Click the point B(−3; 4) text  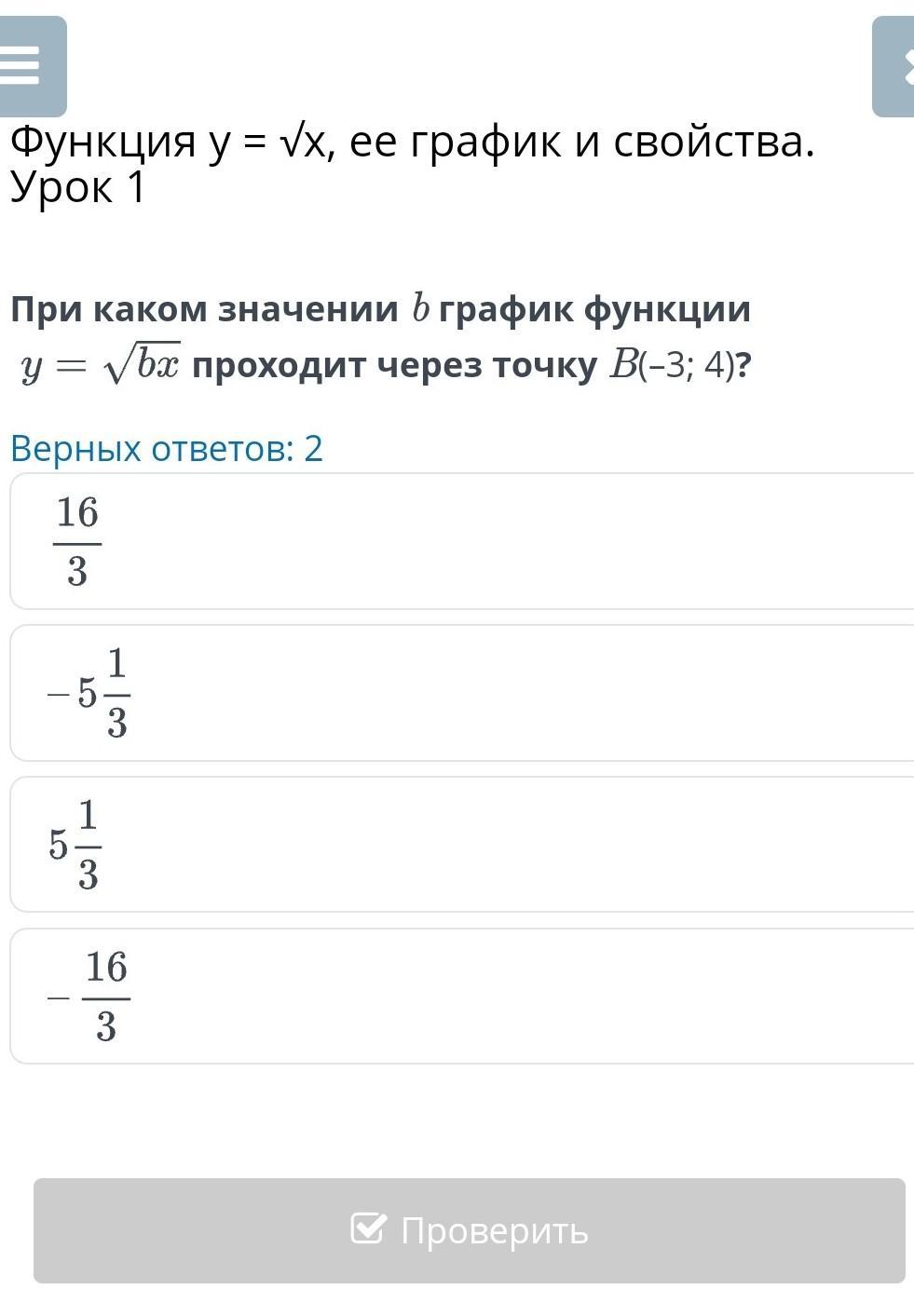[671, 366]
